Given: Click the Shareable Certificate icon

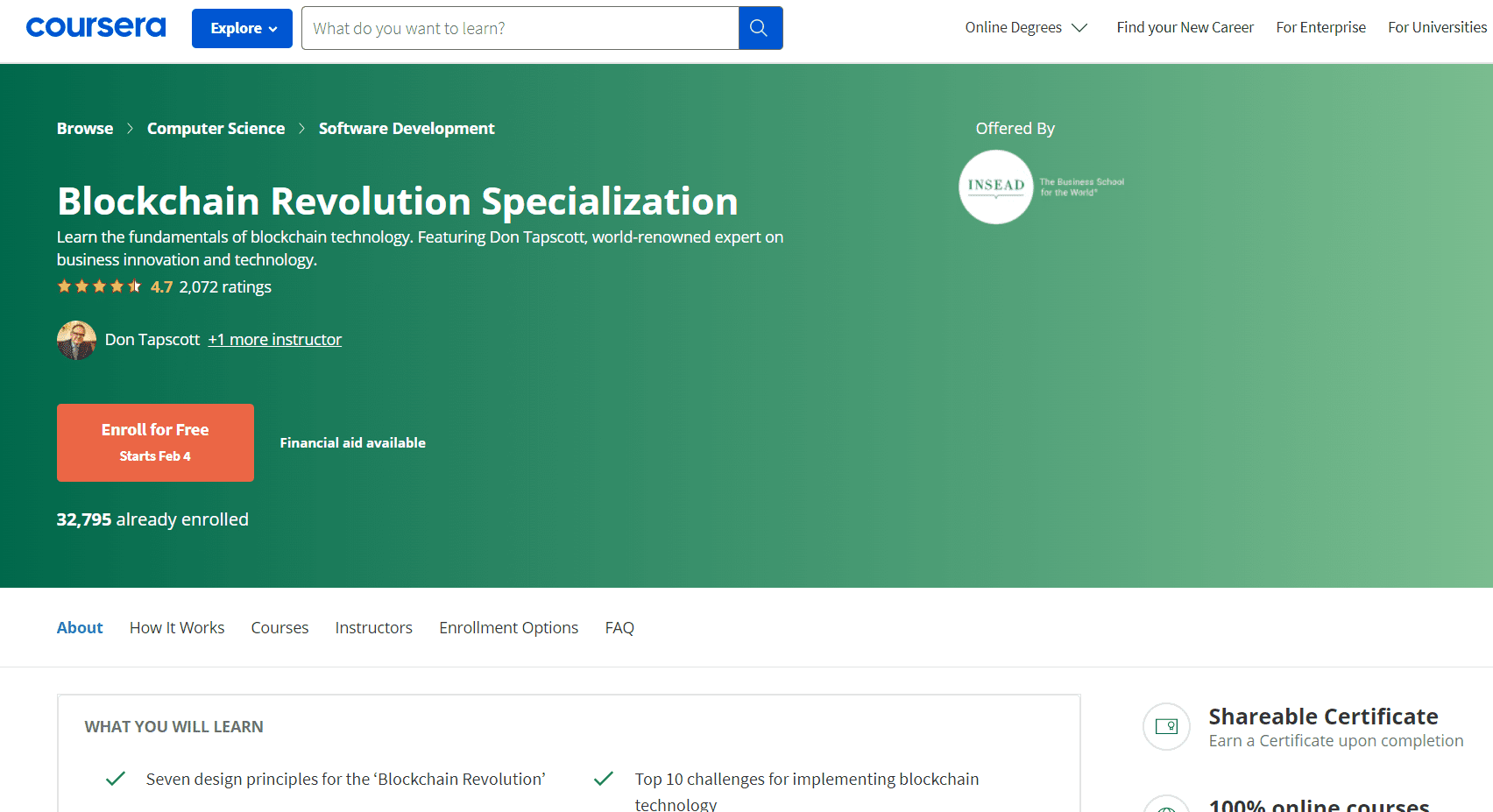Looking at the screenshot, I should tap(1166, 726).
